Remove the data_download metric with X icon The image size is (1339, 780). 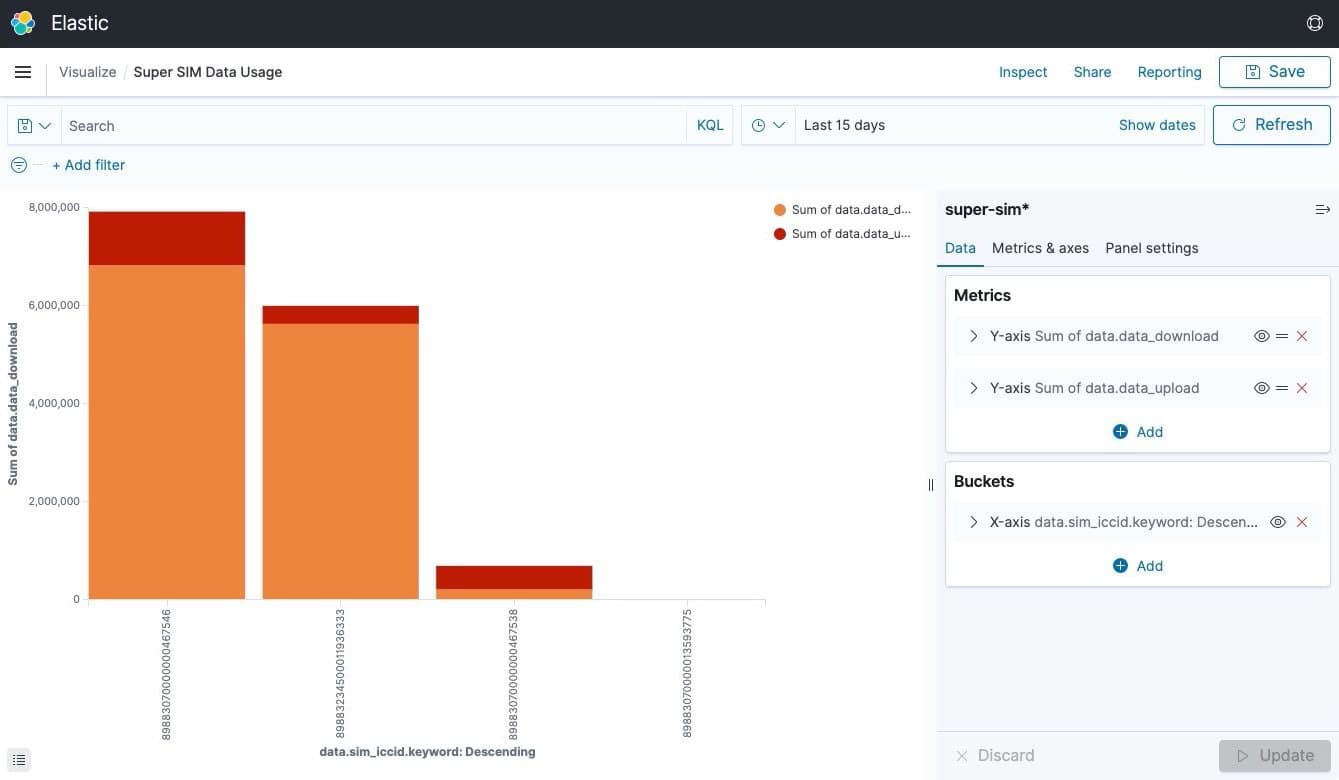coord(1302,336)
